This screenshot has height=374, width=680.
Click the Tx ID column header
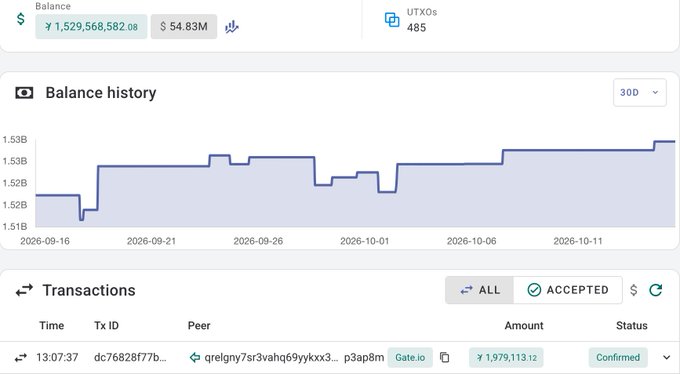(106, 325)
